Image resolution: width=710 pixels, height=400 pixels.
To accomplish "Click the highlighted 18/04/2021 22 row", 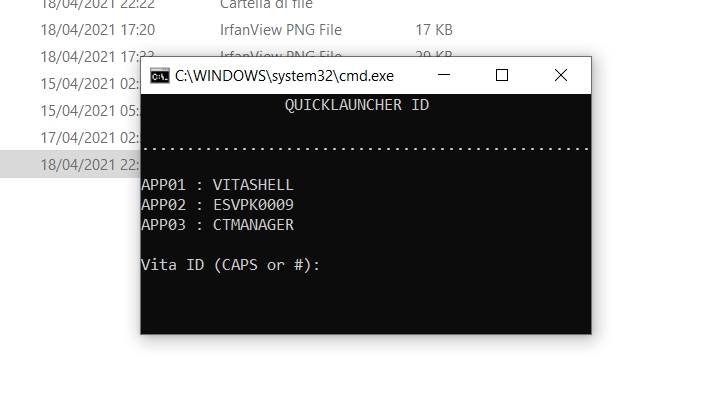I will [70, 164].
